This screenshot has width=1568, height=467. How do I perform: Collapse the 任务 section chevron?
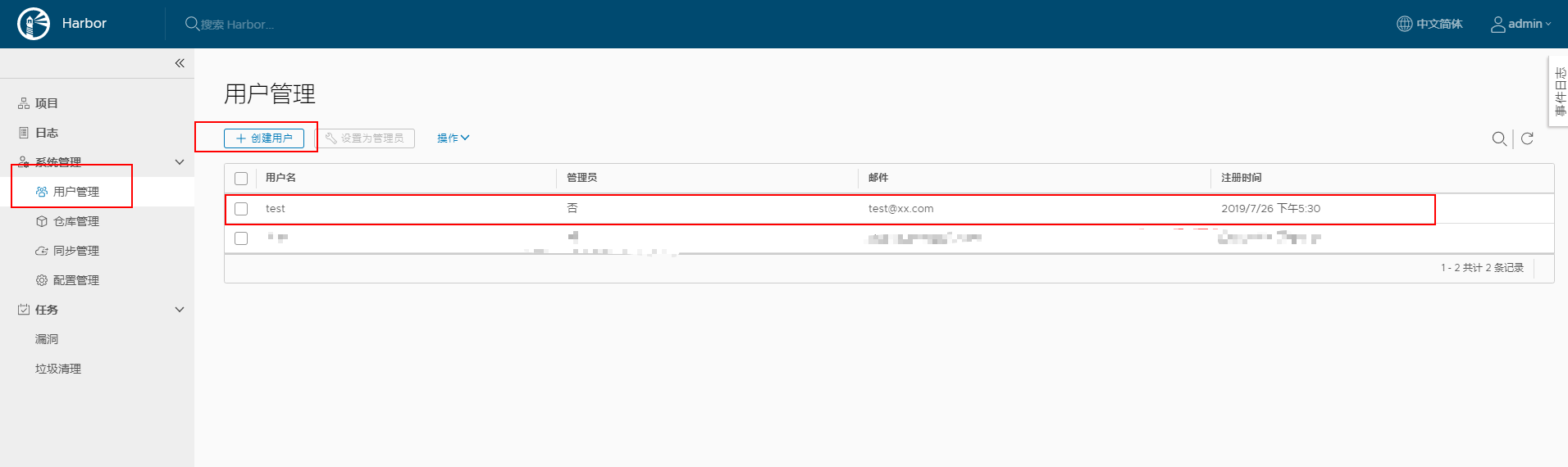tap(180, 310)
